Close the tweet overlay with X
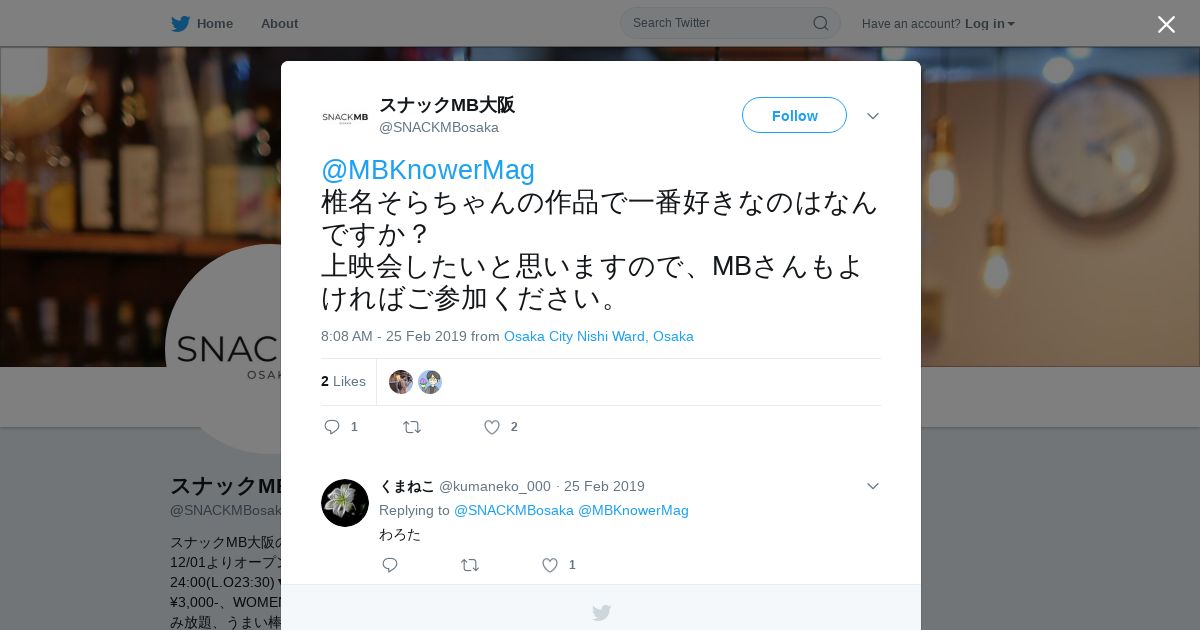Screen dimensions: 1200x630 point(1166,24)
